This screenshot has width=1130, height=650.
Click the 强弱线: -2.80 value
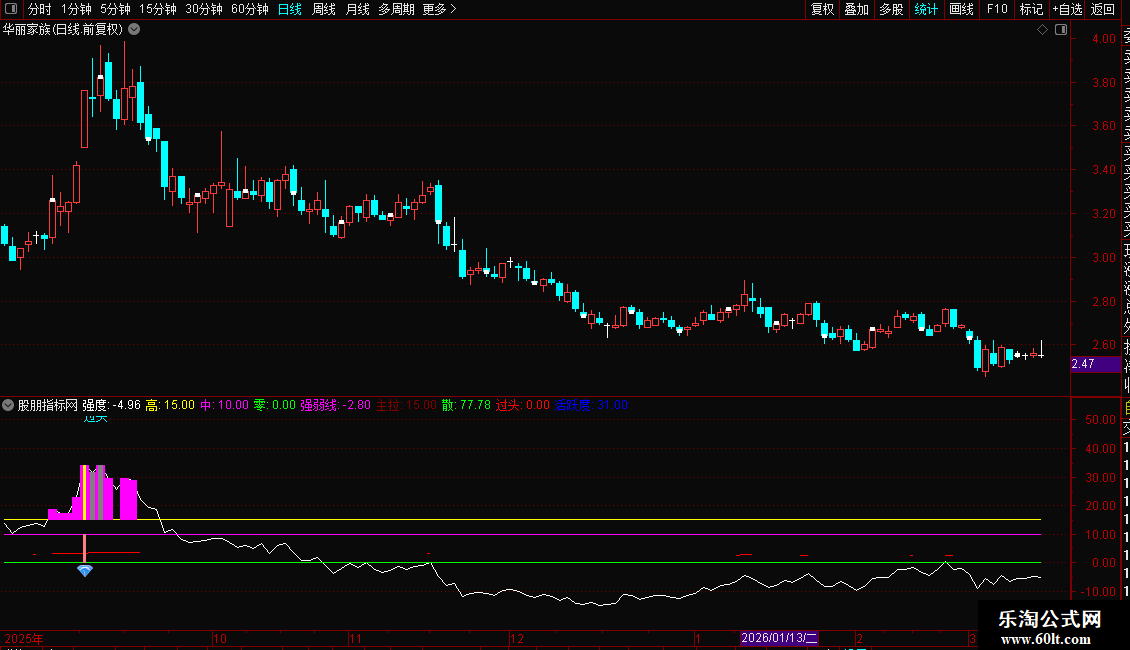tap(335, 405)
